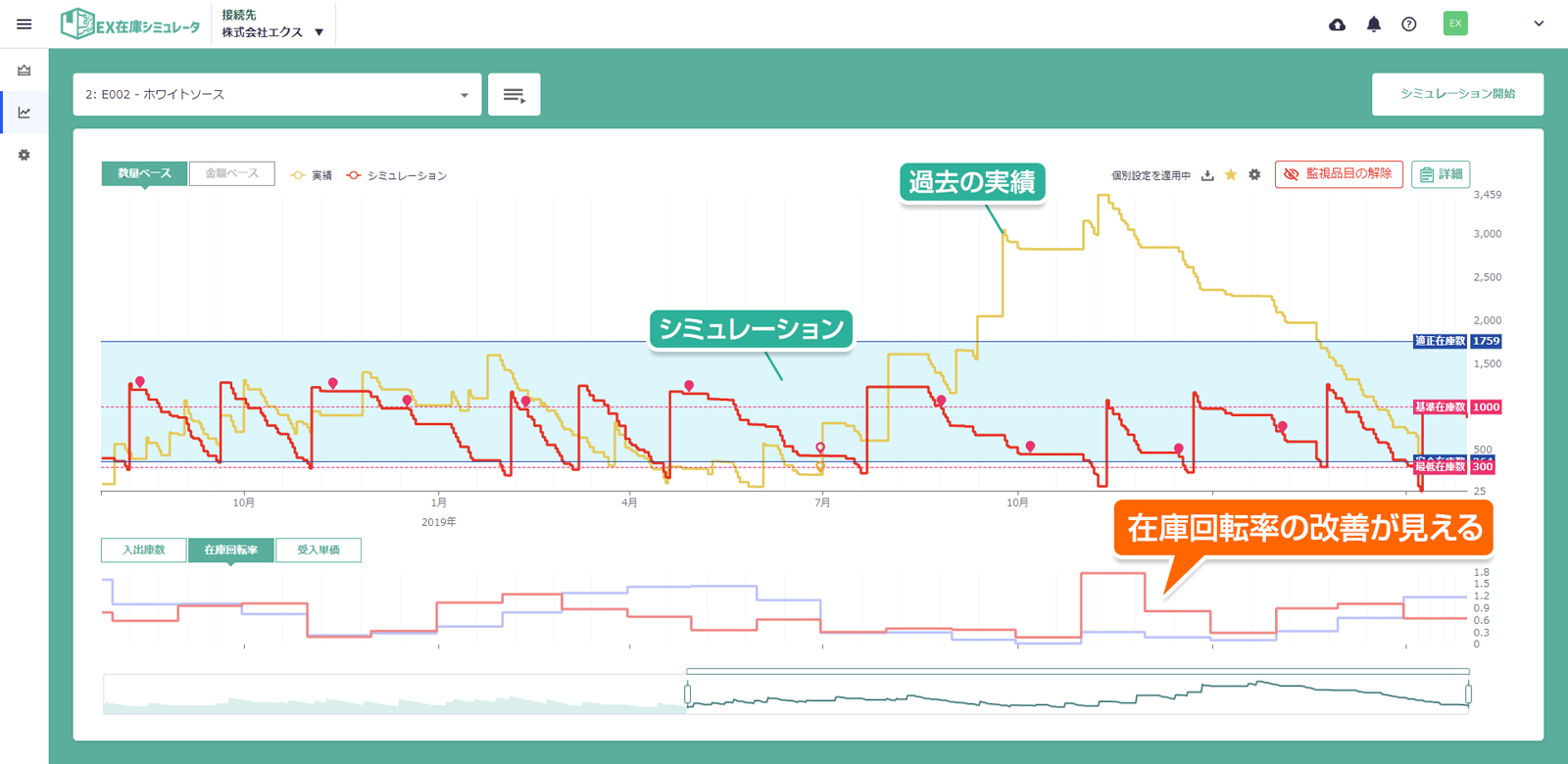Toggle シミュレーション series in the legend

point(397,175)
